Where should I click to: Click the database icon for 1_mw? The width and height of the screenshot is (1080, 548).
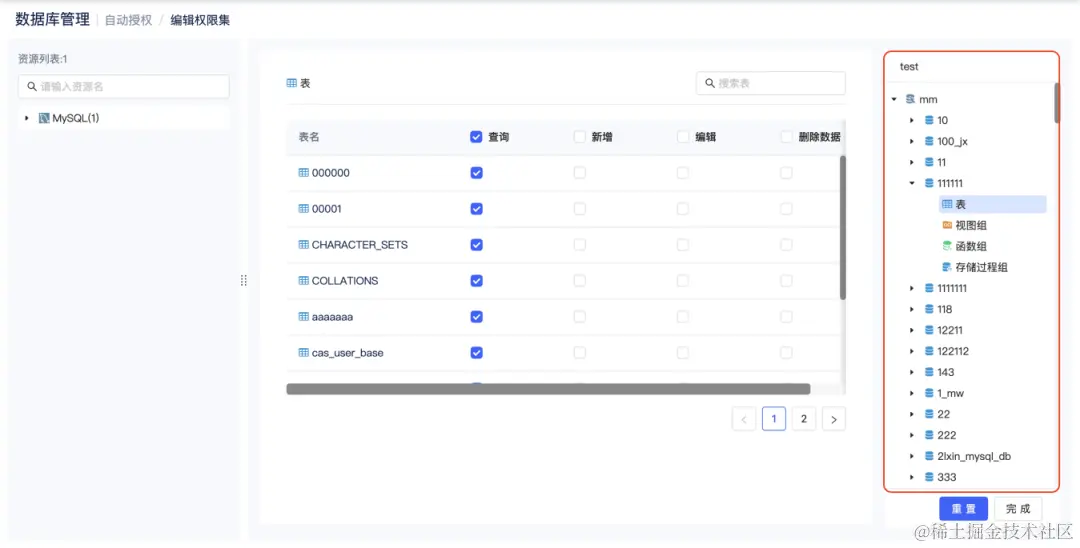929,393
